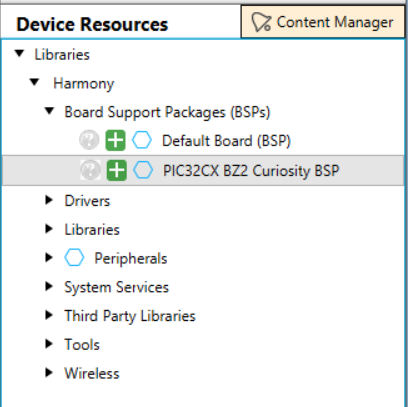The image size is (408, 407).
Task: Select the Device Resources tab
Action: 92,24
